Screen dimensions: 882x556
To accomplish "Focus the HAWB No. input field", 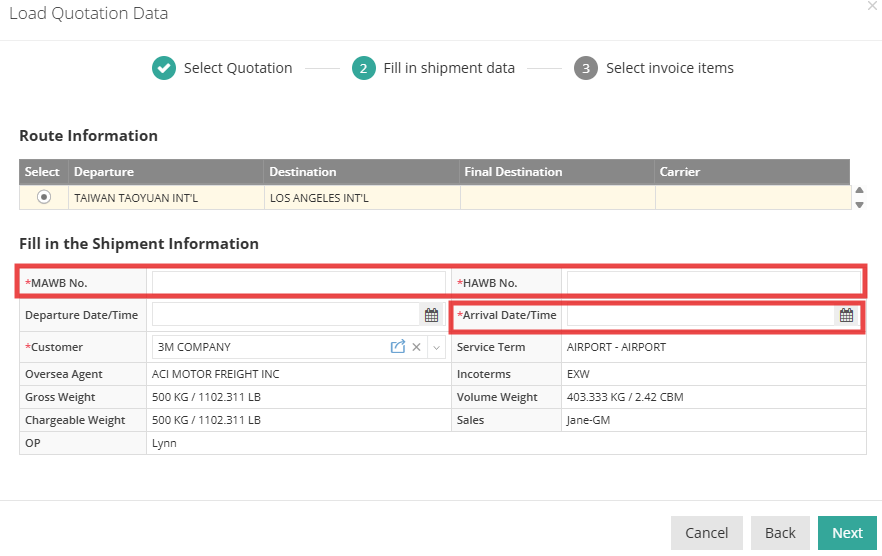I will coord(713,283).
